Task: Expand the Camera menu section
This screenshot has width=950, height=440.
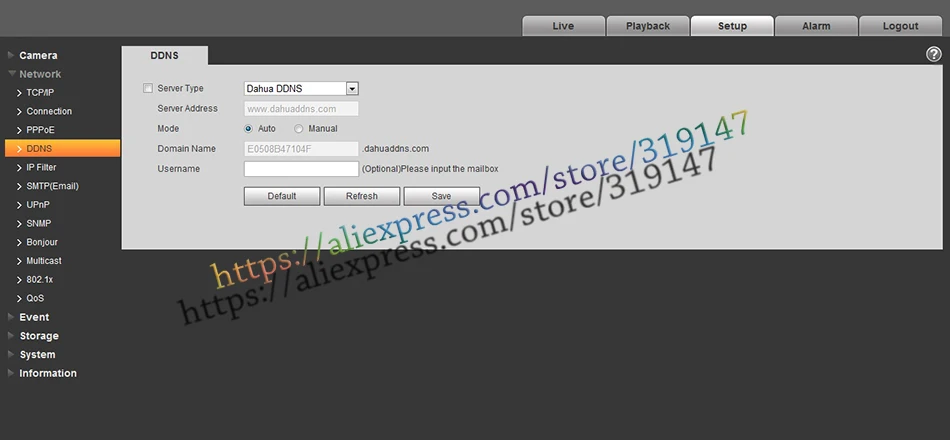Action: pos(38,55)
